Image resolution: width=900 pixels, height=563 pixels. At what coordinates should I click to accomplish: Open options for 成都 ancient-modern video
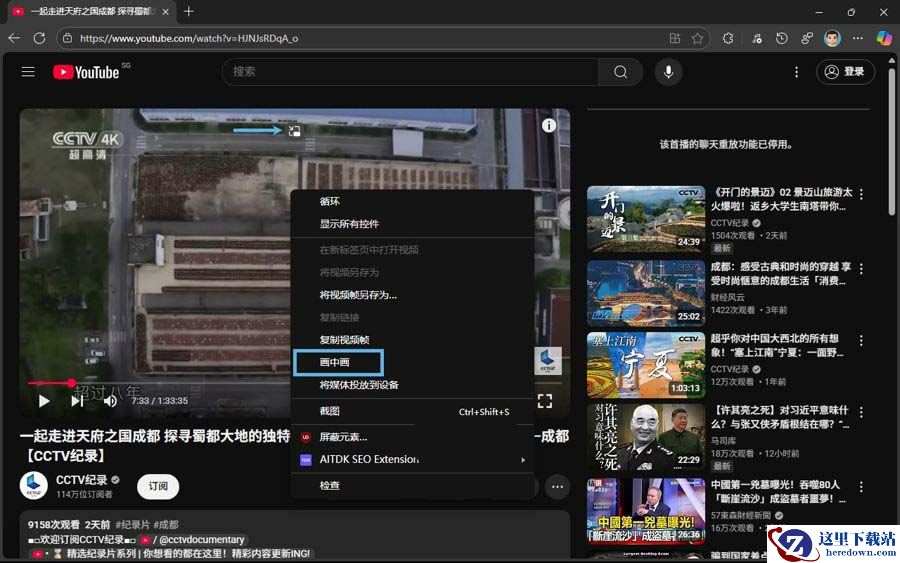[861, 268]
